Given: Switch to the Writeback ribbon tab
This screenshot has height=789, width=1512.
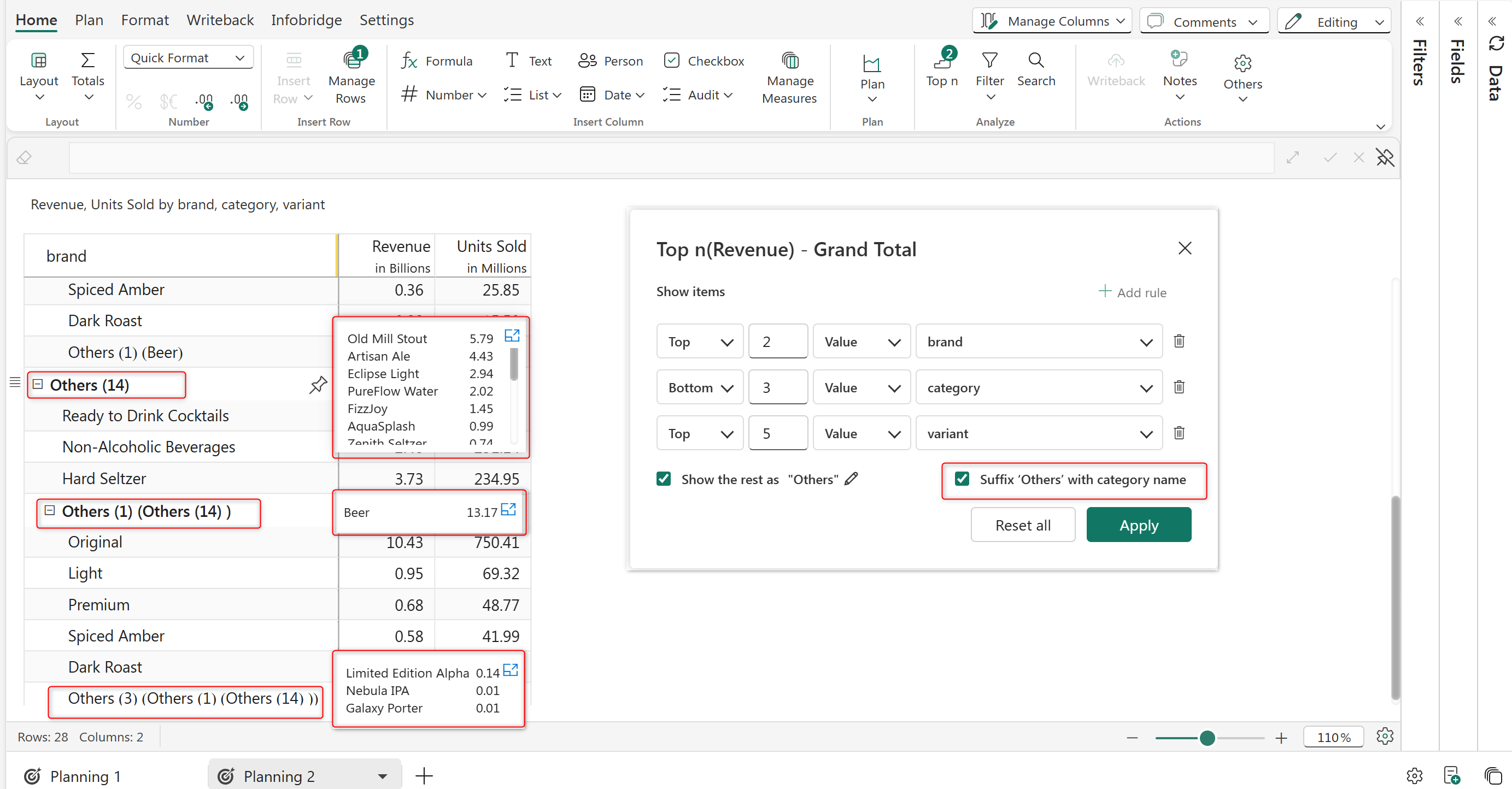Looking at the screenshot, I should [220, 20].
